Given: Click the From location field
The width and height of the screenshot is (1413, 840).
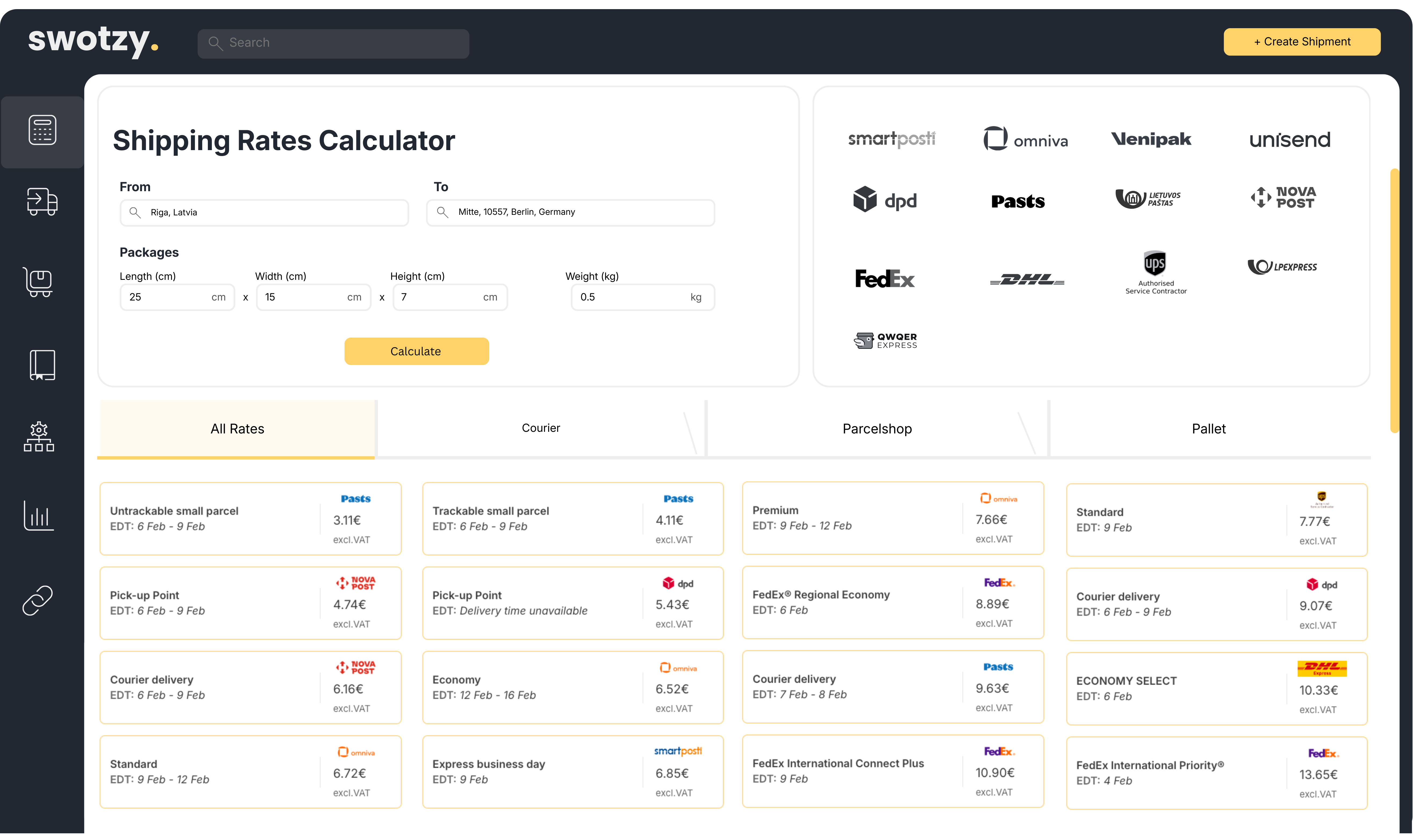Looking at the screenshot, I should tap(264, 213).
